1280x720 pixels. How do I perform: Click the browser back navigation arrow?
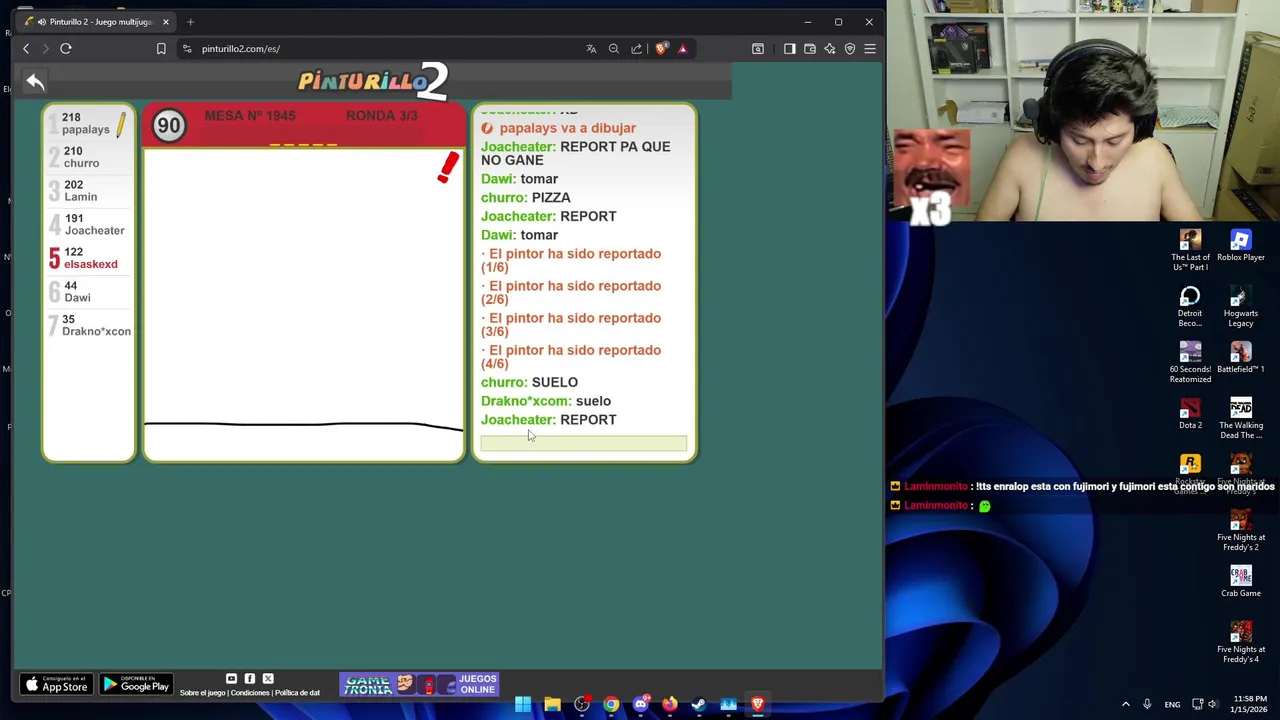(26, 48)
